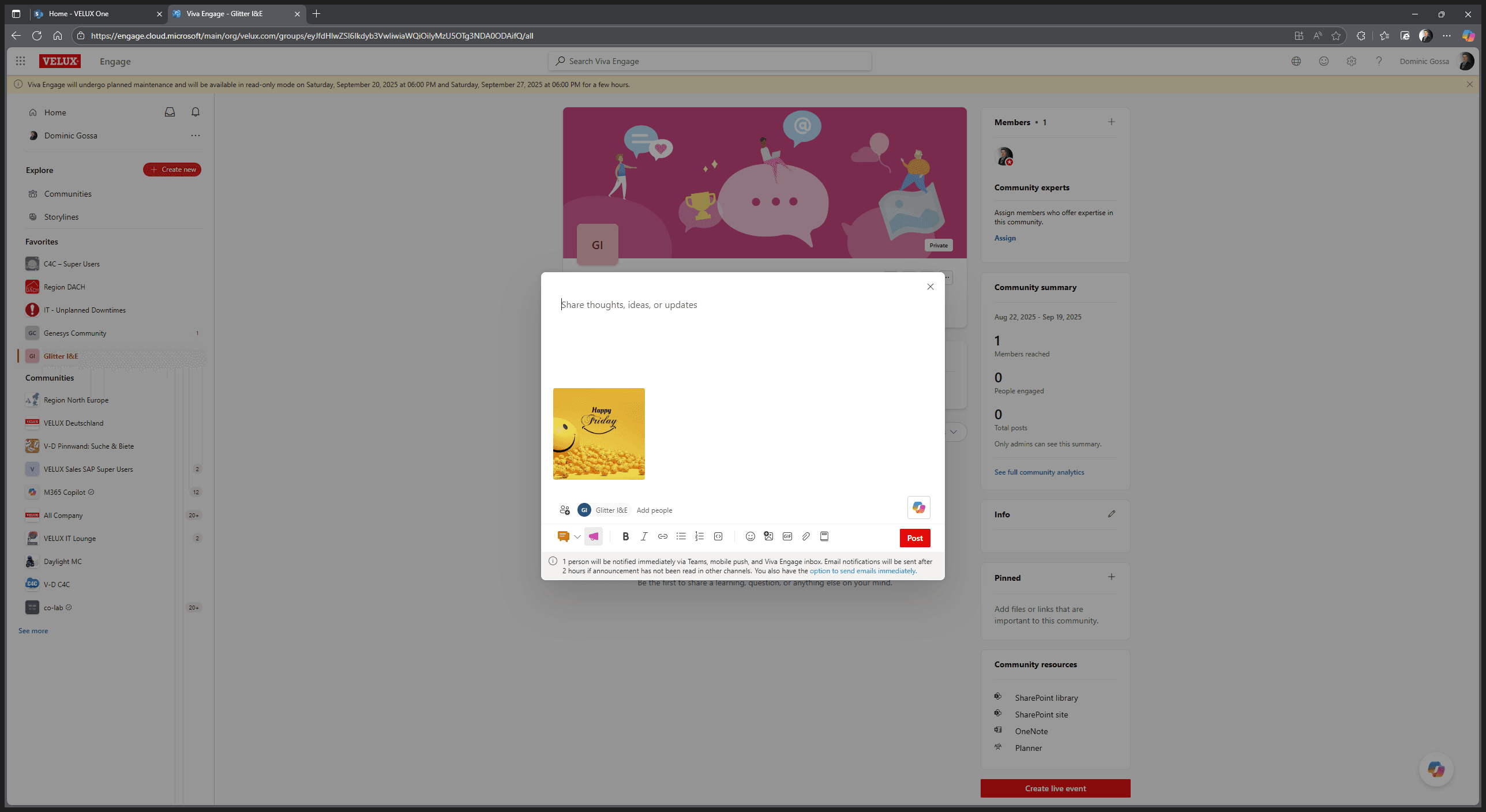This screenshot has width=1486, height=812.
Task: Click Assign under Community experts
Action: point(1005,238)
